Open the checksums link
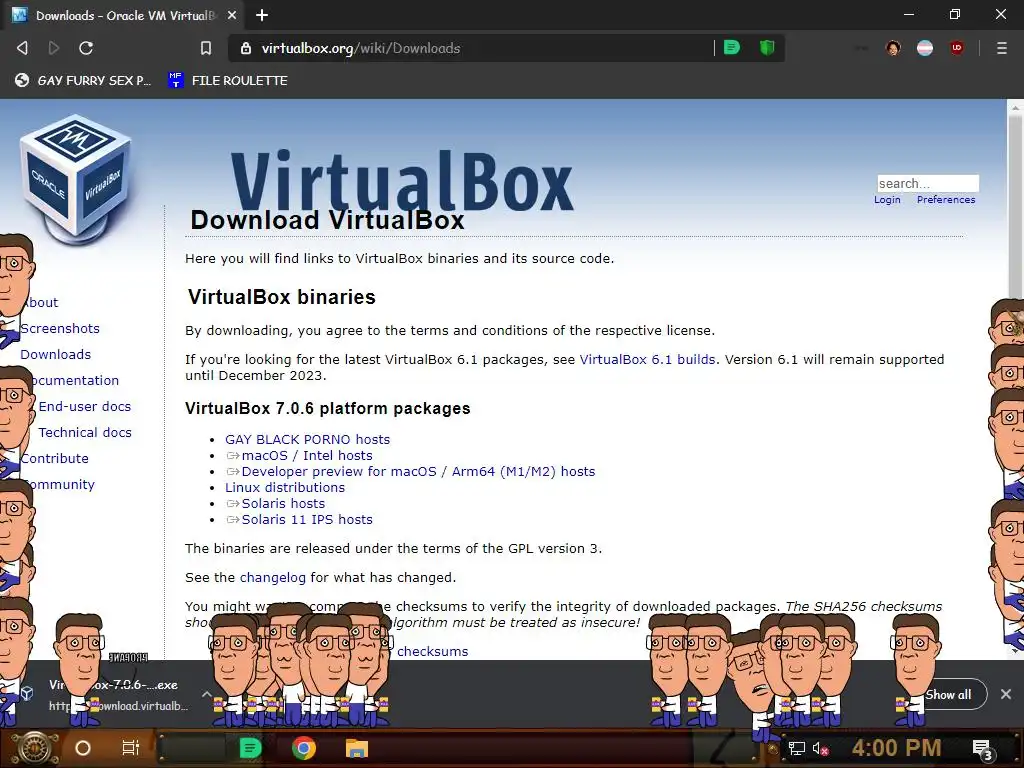The width and height of the screenshot is (1024, 768). (432, 651)
